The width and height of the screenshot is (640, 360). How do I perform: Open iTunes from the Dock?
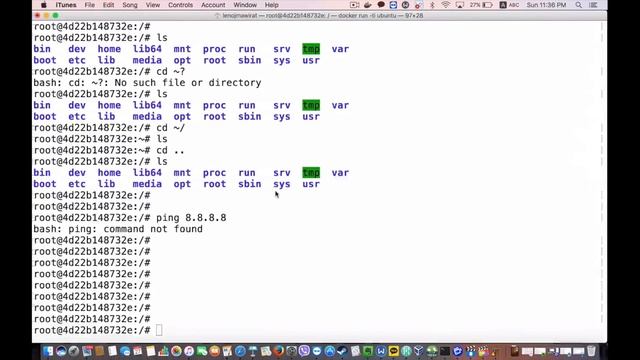click(189, 351)
